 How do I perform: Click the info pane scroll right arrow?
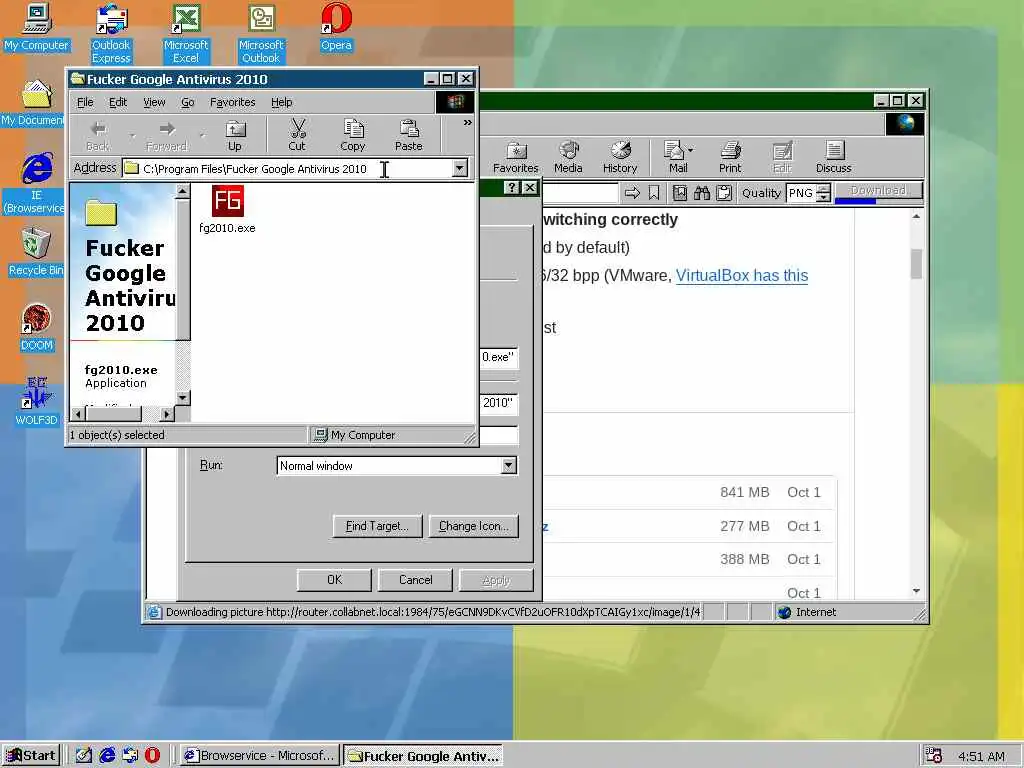(x=167, y=413)
